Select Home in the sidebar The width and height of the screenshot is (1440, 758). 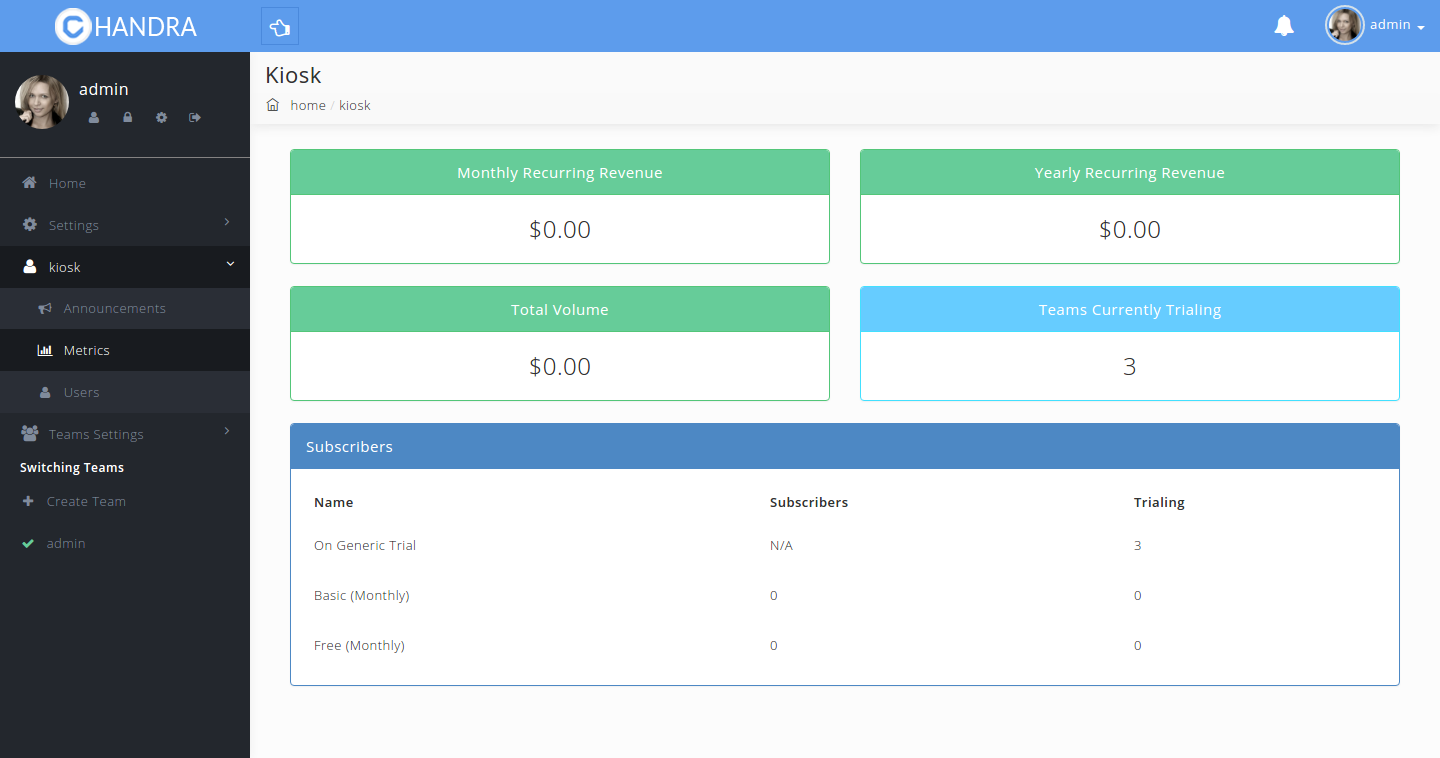click(x=67, y=183)
